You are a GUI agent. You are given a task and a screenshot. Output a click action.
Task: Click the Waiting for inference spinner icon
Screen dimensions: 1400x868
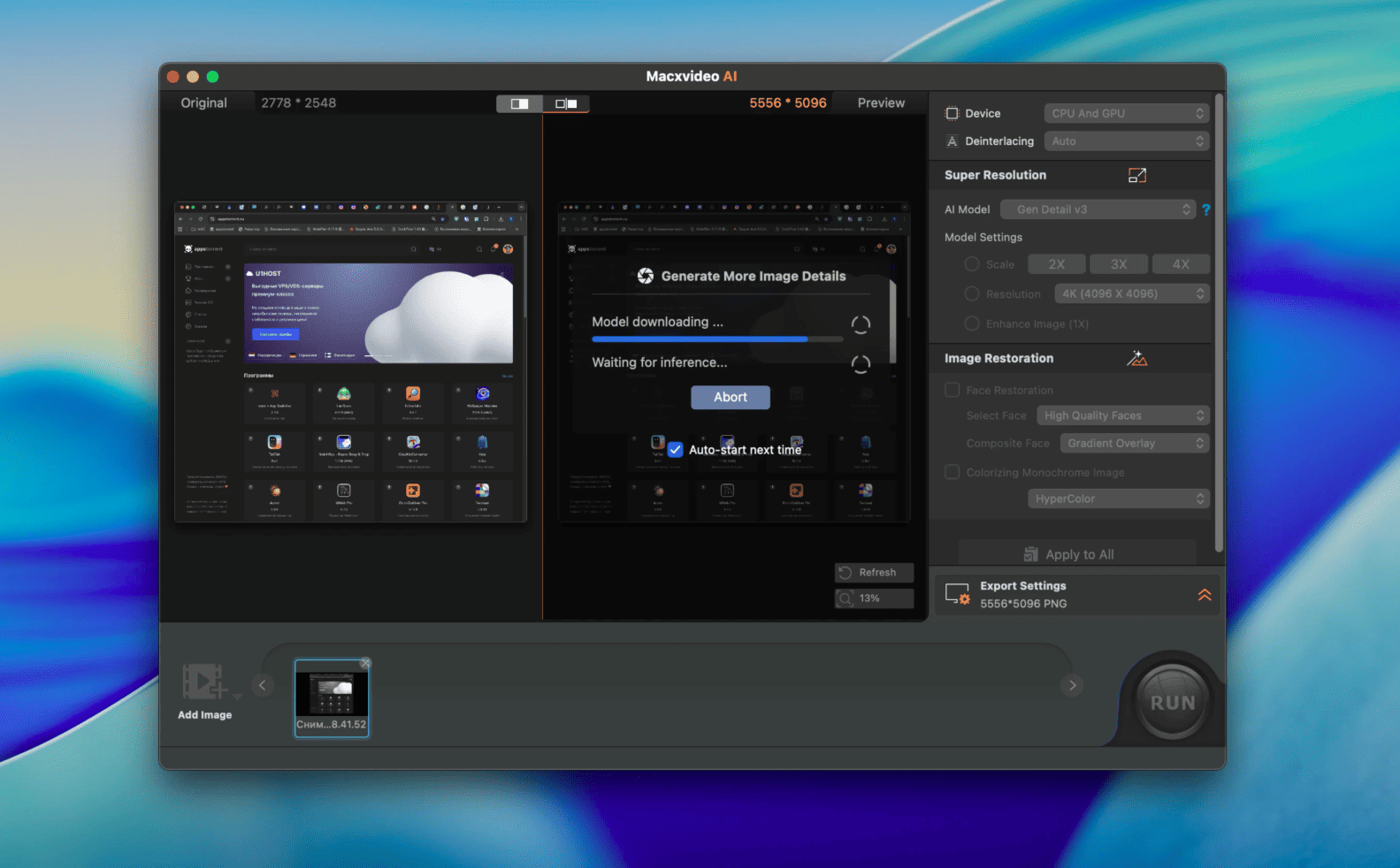coord(861,364)
